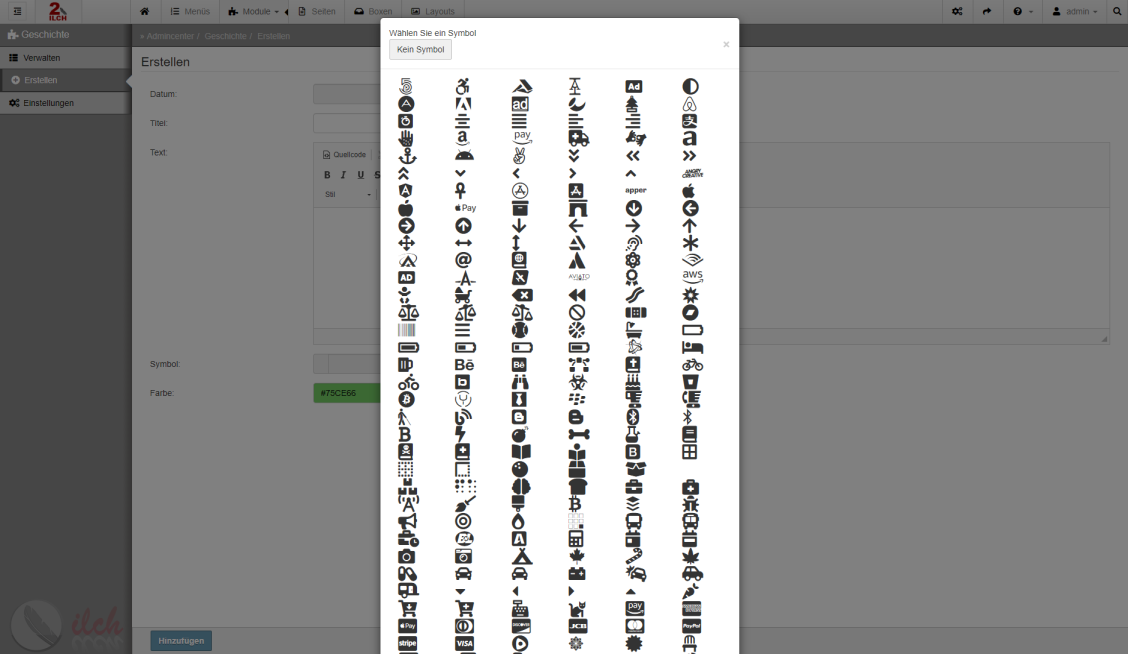Pick the candy cane icon
Viewport: 1128px width, 654px height.
pyautogui.click(x=634, y=556)
